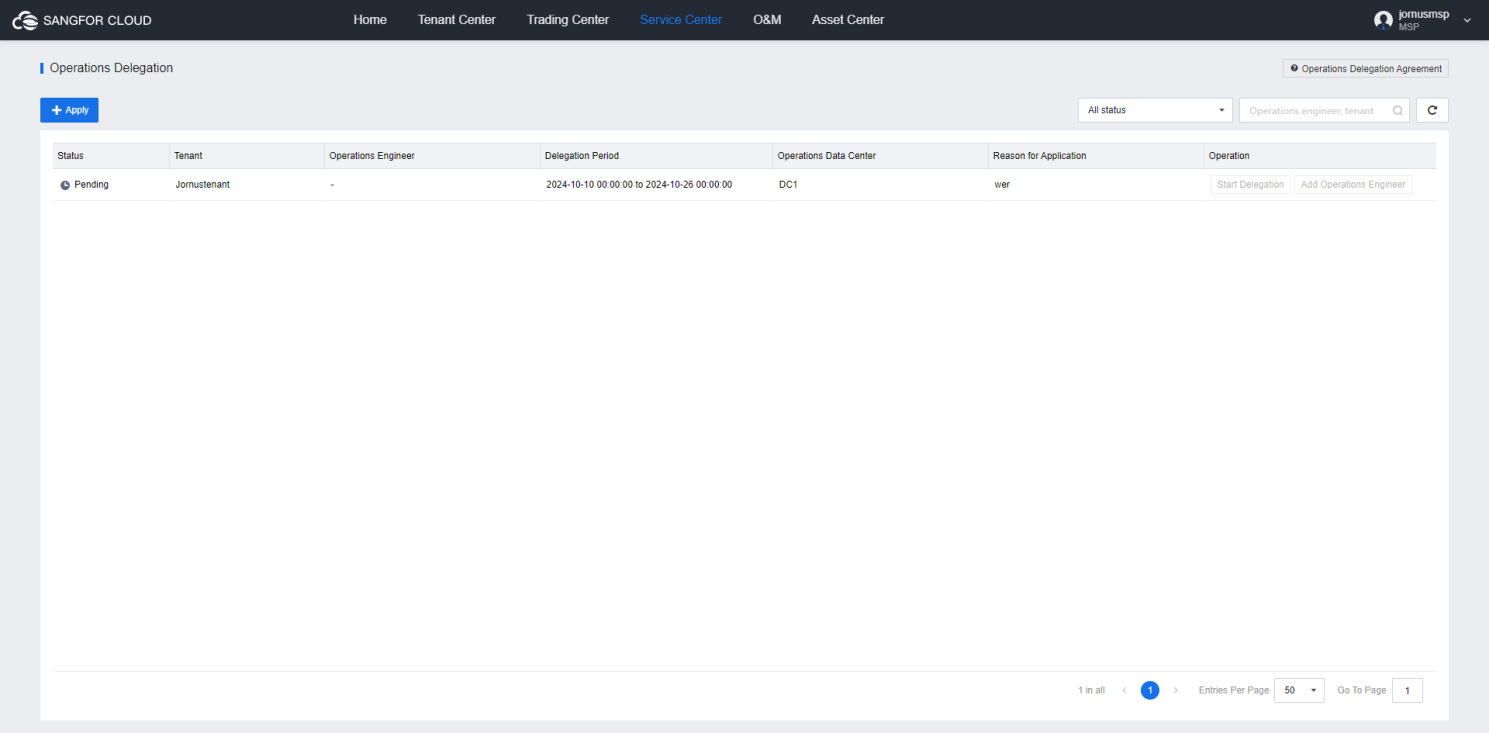Click the refresh icon button
The image size is (1489, 733).
tap(1432, 110)
